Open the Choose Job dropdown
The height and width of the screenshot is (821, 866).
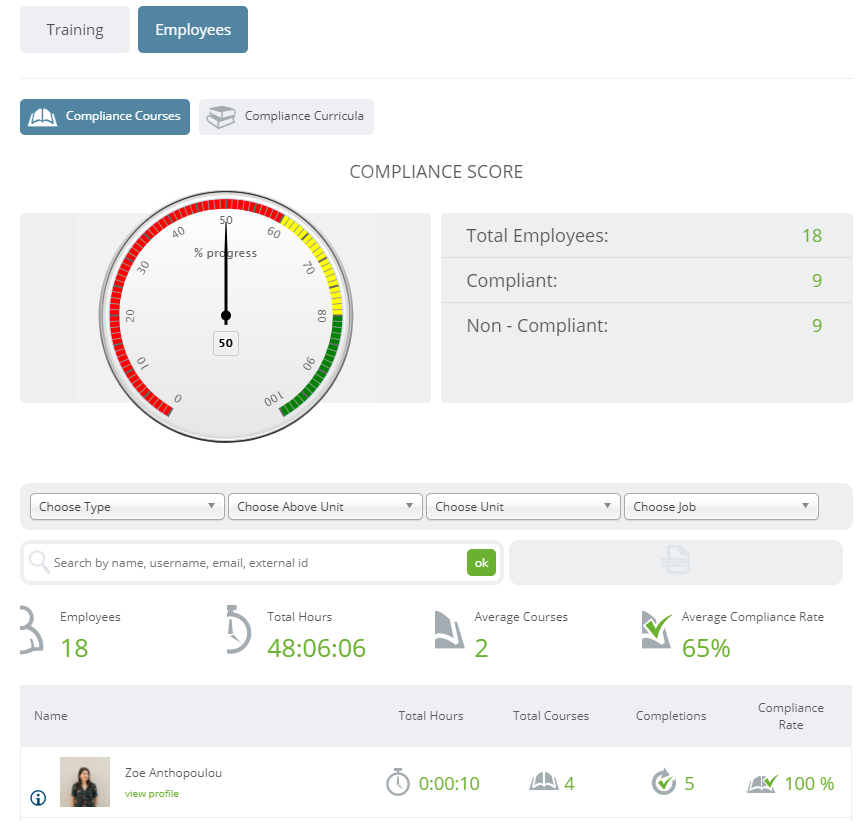coord(721,507)
